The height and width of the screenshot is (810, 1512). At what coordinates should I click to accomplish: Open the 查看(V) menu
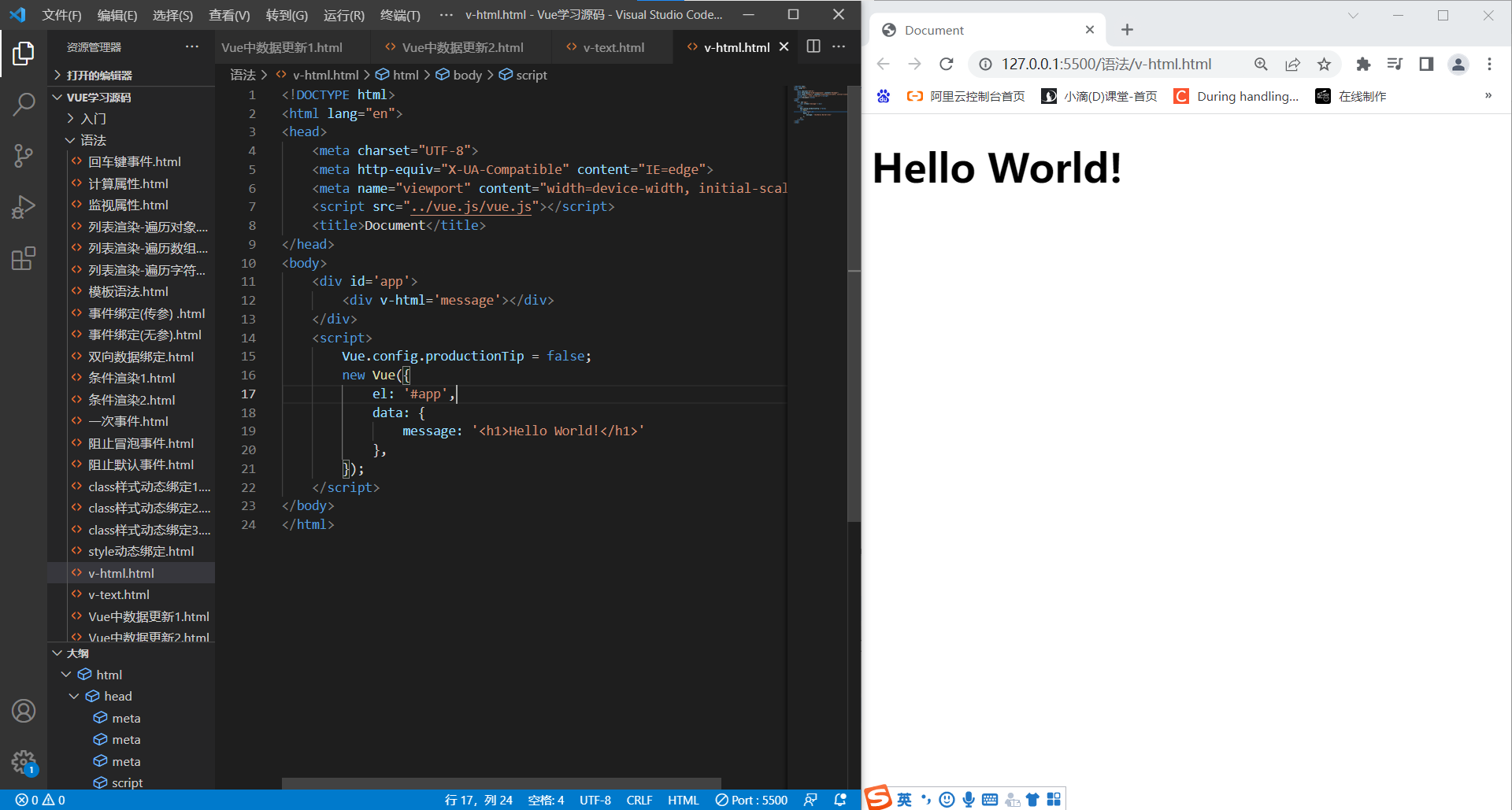click(x=229, y=15)
